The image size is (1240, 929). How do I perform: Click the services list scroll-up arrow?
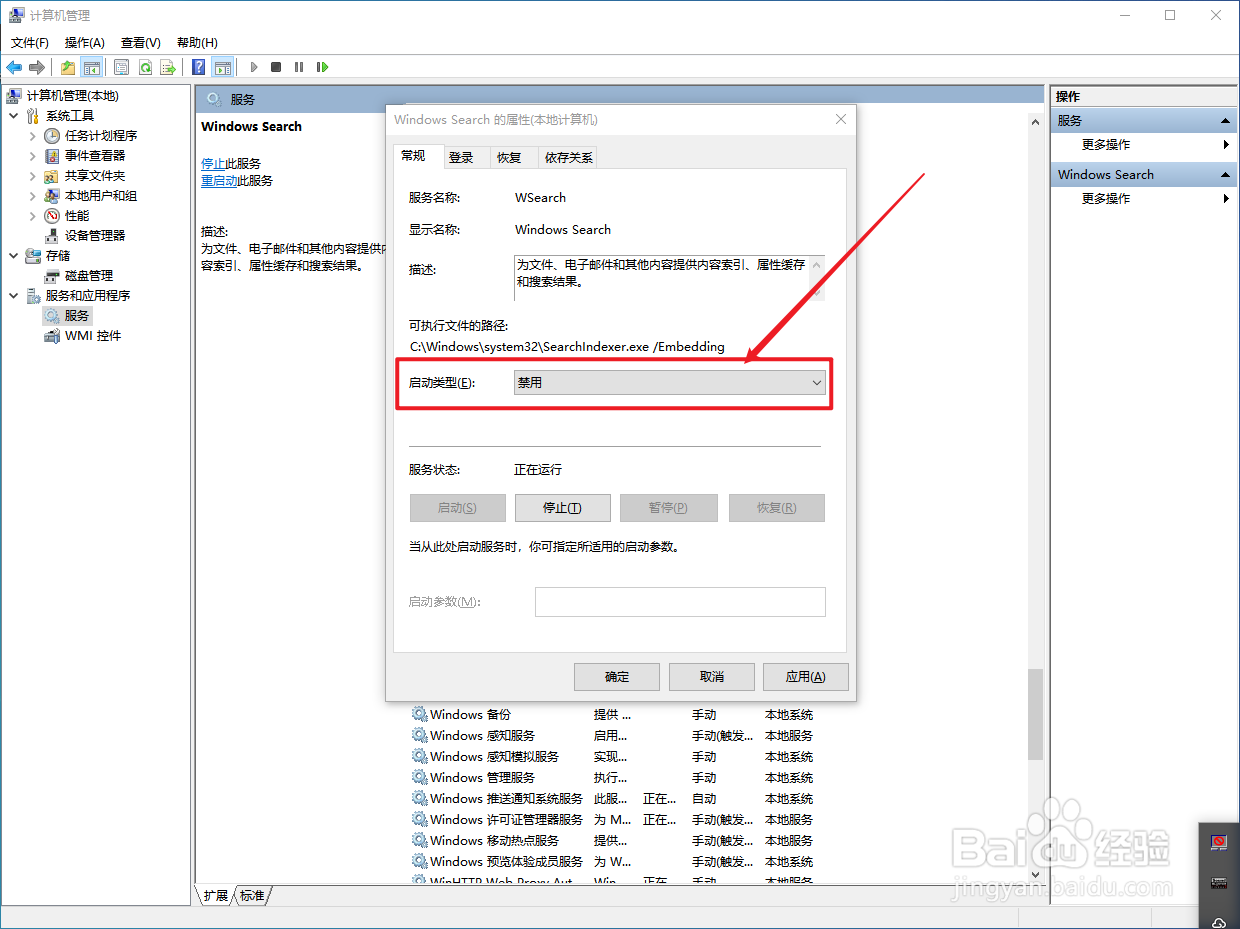pyautogui.click(x=1035, y=122)
